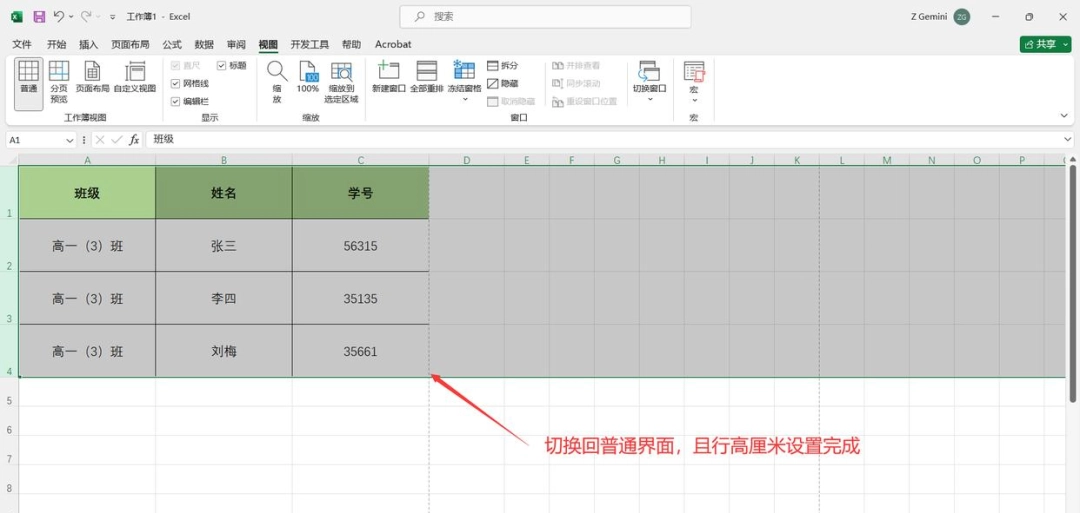Click 取消隐藏 unhide window

click(510, 101)
